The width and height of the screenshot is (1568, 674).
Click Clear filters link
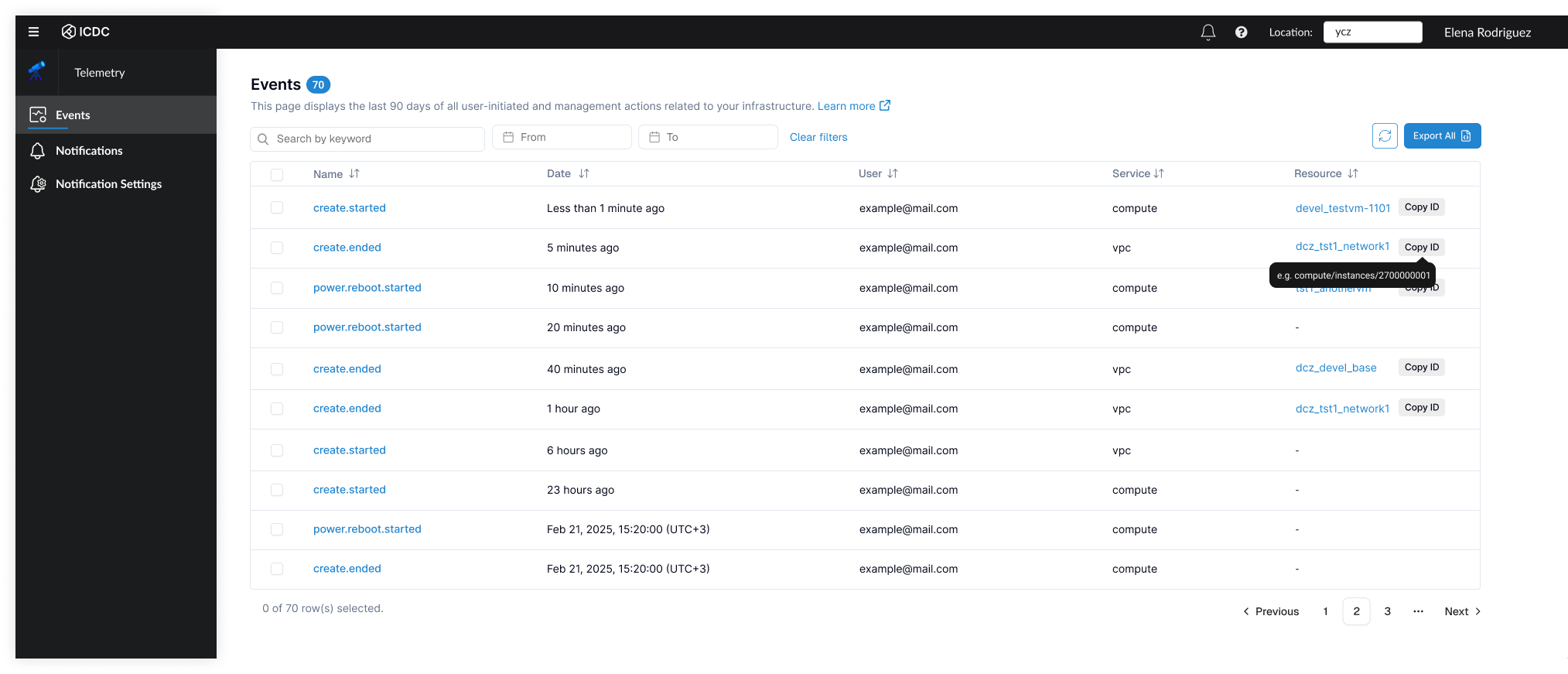(818, 137)
